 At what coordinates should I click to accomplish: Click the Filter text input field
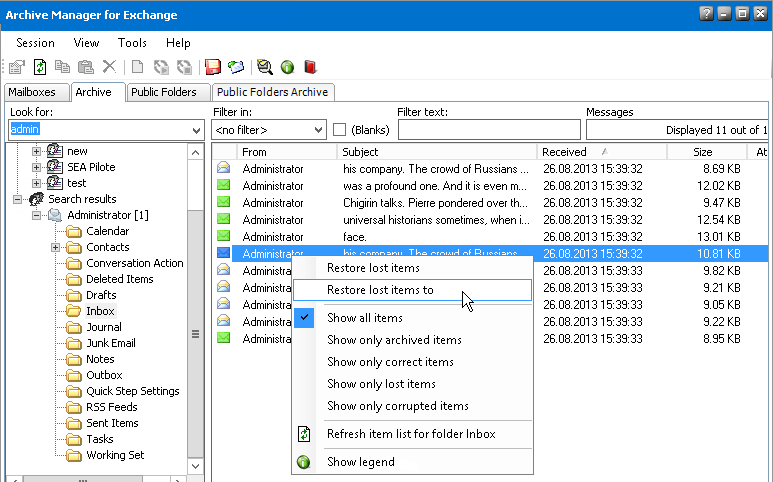(x=488, y=130)
